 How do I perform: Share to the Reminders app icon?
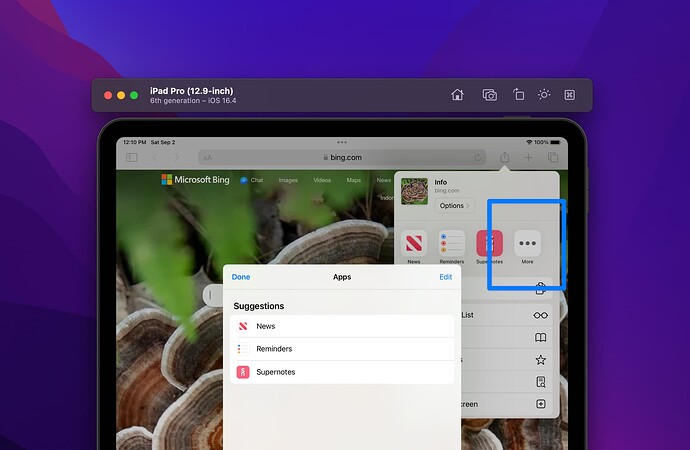(x=451, y=243)
